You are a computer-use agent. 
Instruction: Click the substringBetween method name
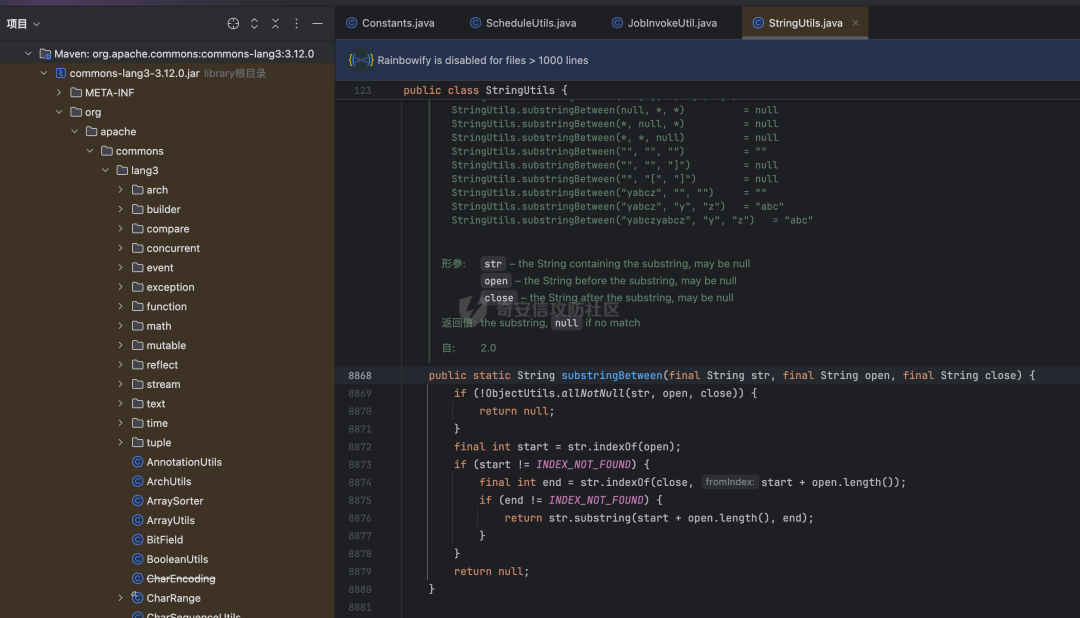612,375
